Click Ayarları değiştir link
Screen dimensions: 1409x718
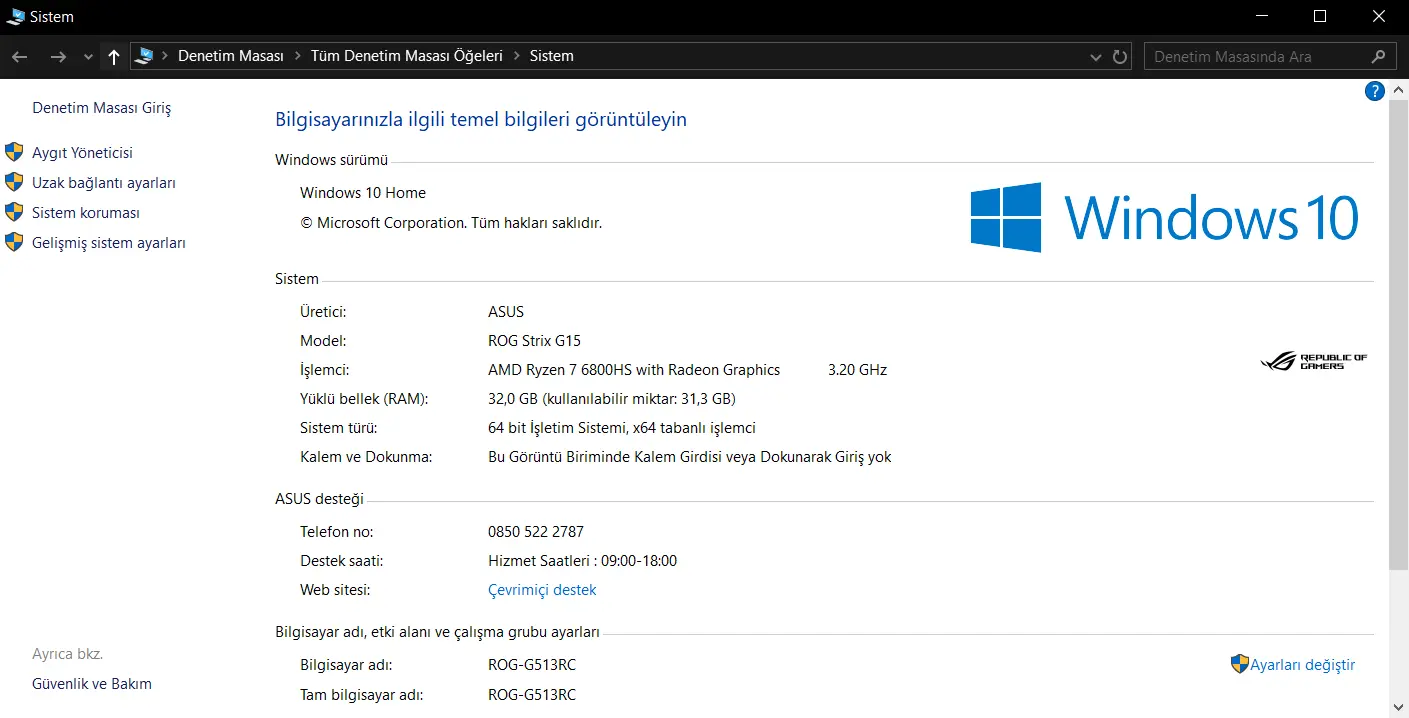(1303, 665)
